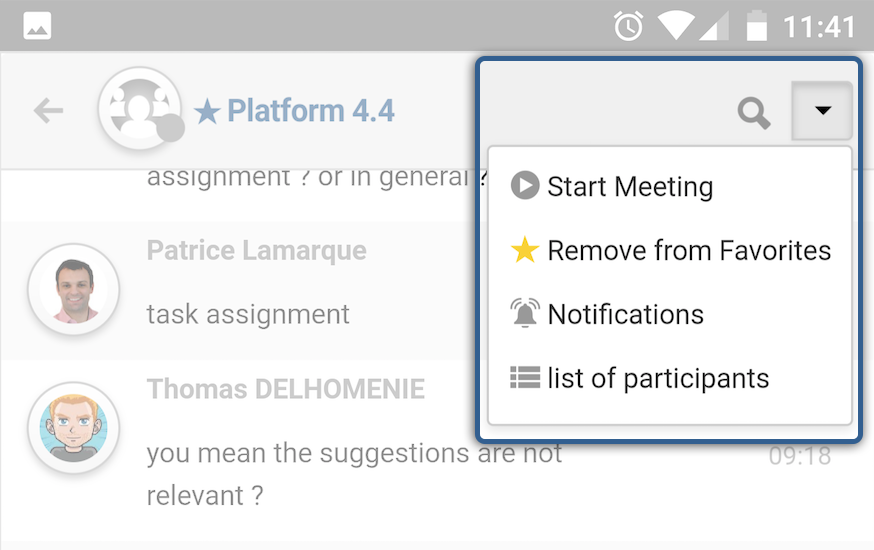Go back using the arrow icon

[x=48, y=110]
